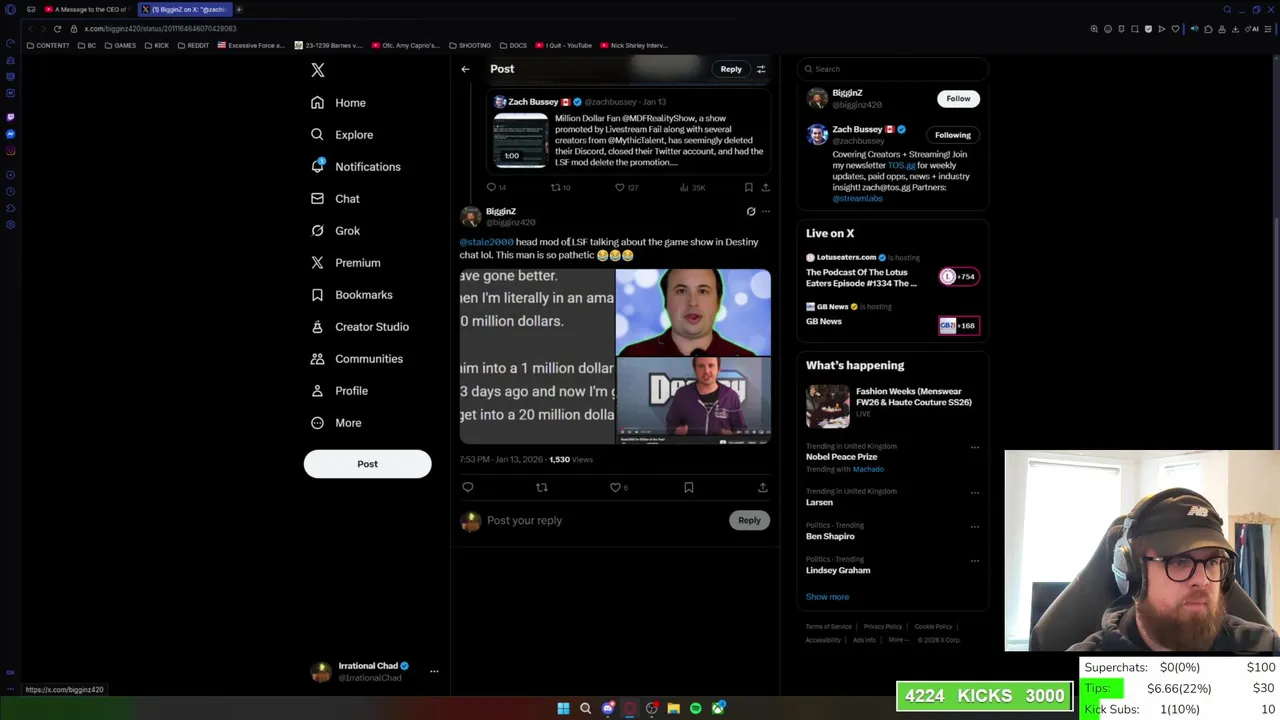Image resolution: width=1280 pixels, height=720 pixels.
Task: Repost the quoted Zach Bussey post
Action: click(x=556, y=187)
